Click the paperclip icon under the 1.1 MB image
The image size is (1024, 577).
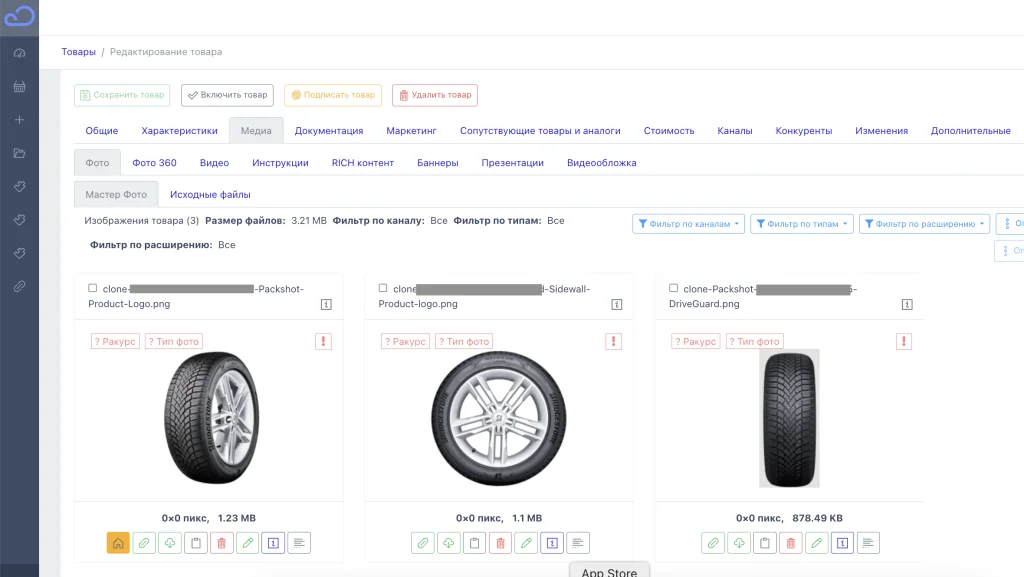pos(423,543)
